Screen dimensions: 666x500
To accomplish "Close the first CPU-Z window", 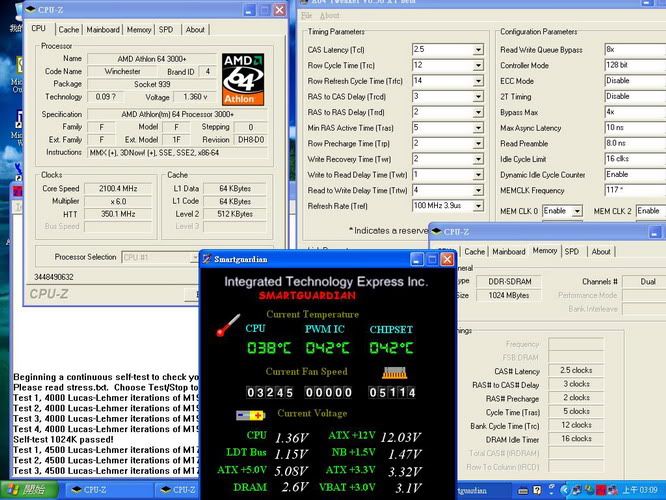I will (x=279, y=10).
